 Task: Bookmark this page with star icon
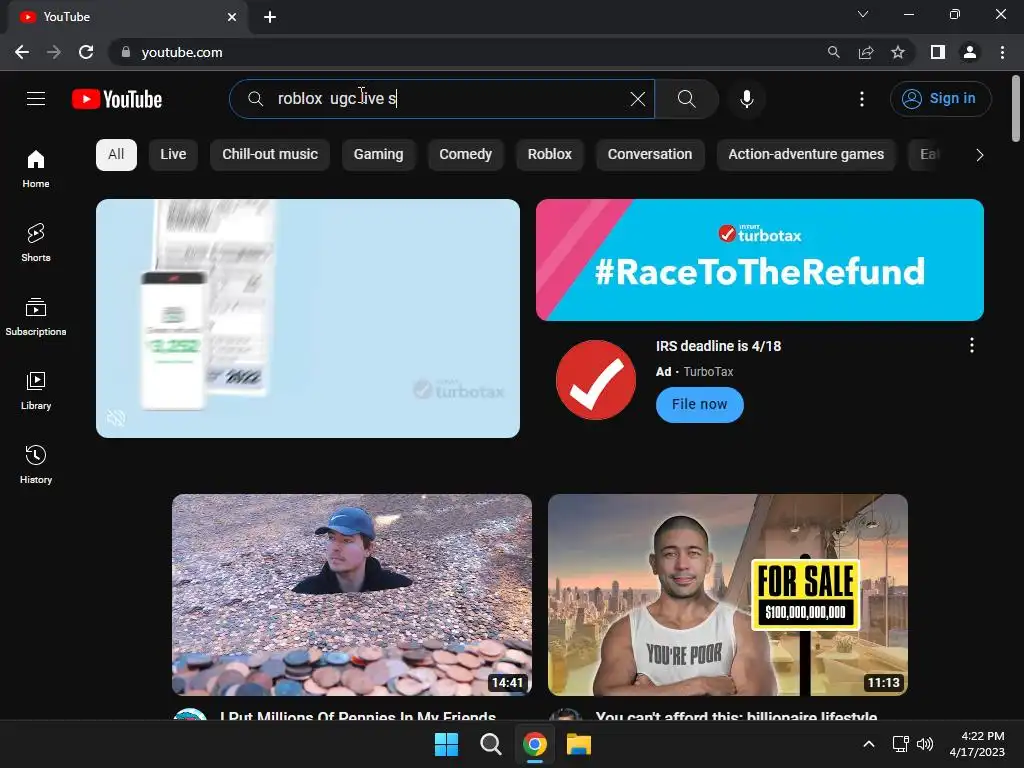point(898,52)
